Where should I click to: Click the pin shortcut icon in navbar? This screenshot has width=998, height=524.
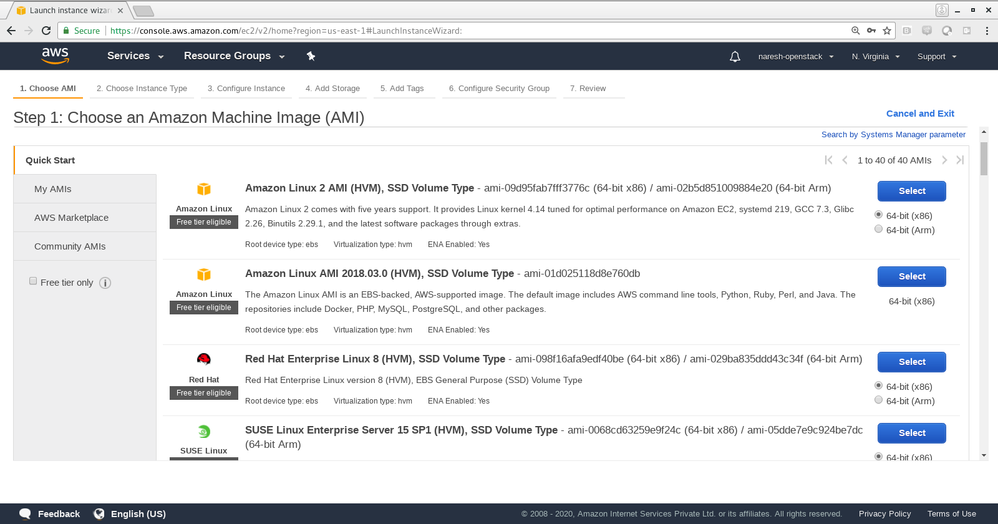point(311,56)
